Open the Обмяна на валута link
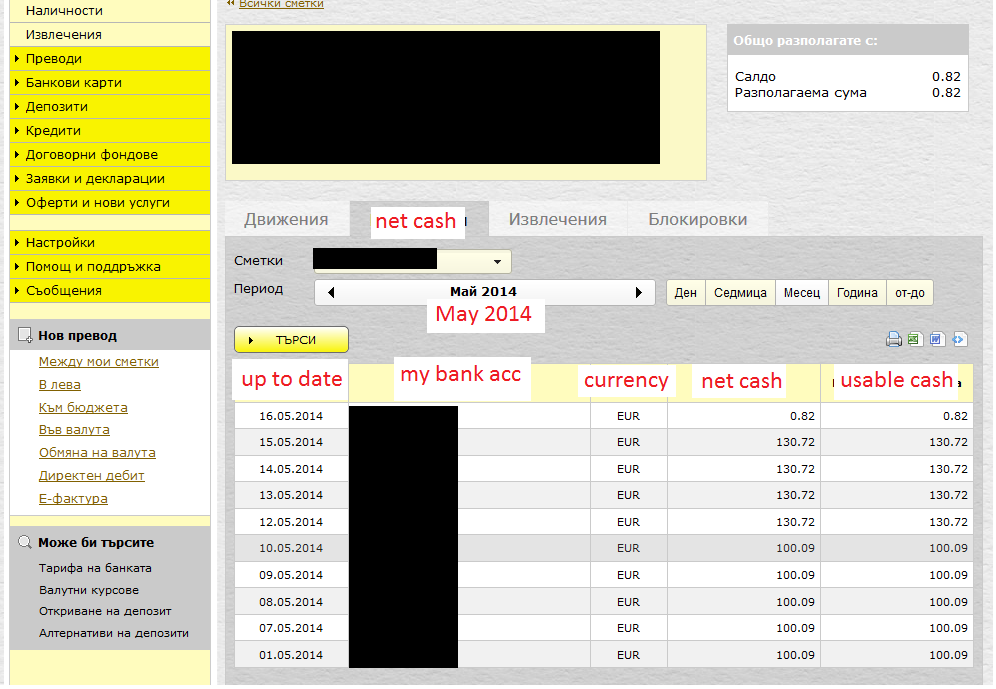This screenshot has height=689, width=996. [x=97, y=453]
